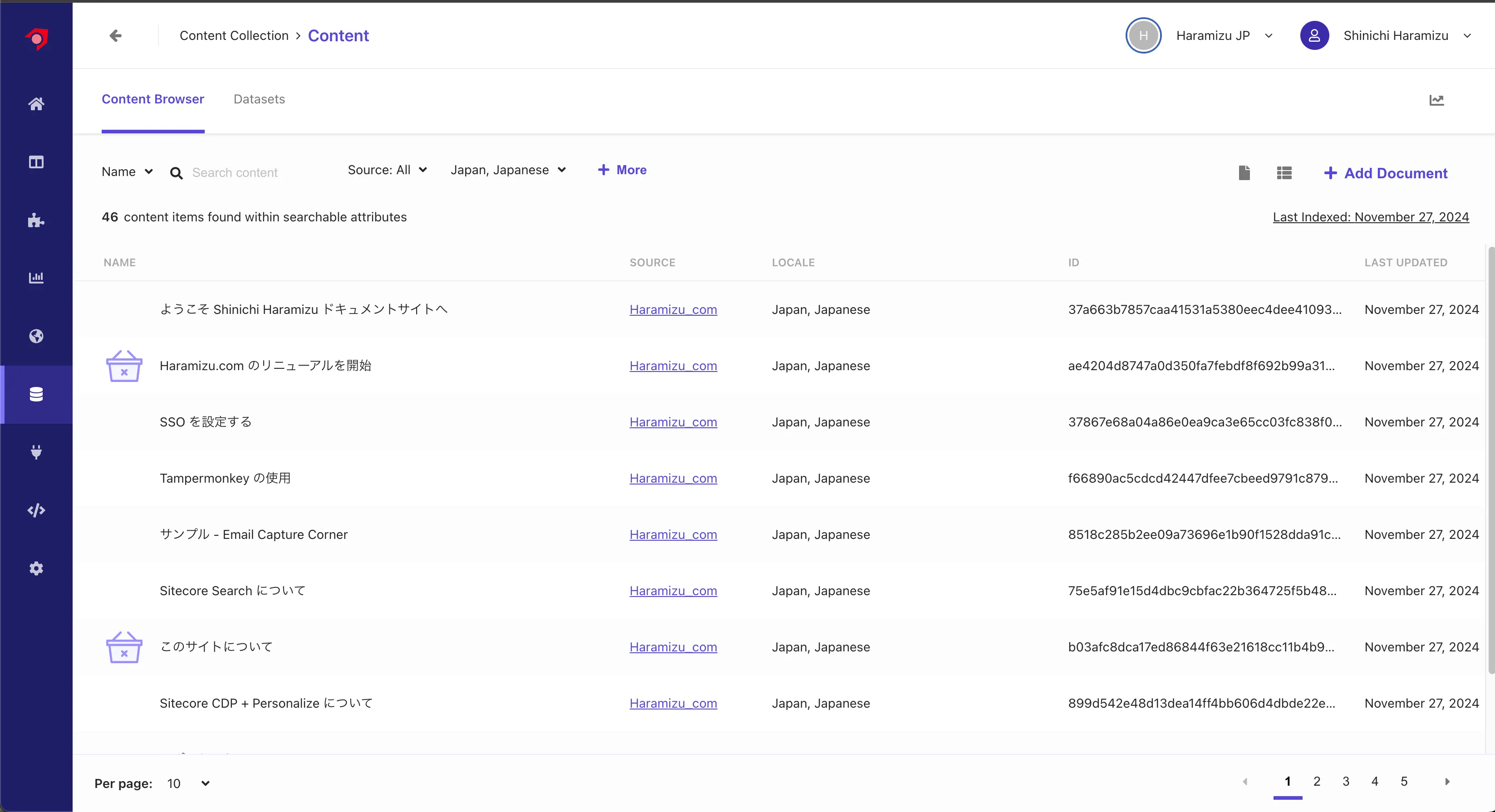The image size is (1495, 812).
Task: Switch to the Datasets tab
Action: (x=259, y=99)
